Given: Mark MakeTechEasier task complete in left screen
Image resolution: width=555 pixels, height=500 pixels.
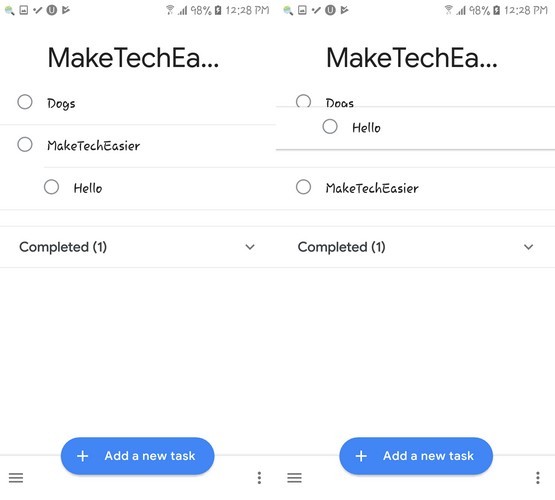Looking at the screenshot, I should [25, 144].
